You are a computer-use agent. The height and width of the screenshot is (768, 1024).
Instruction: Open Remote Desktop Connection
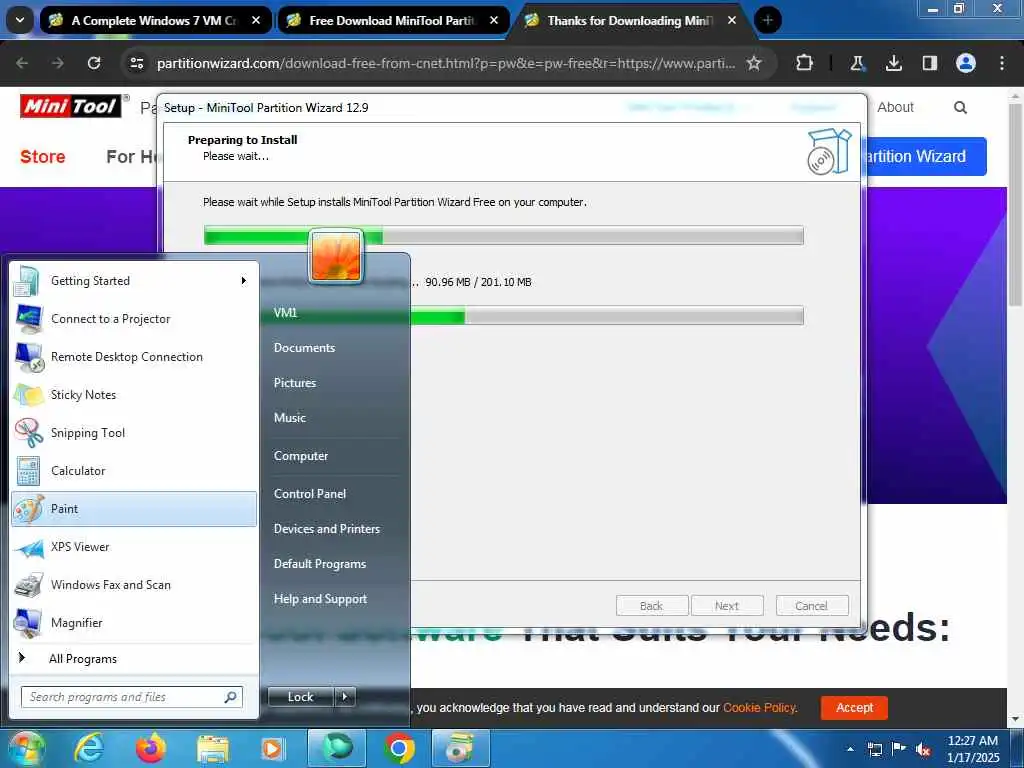pos(134,357)
